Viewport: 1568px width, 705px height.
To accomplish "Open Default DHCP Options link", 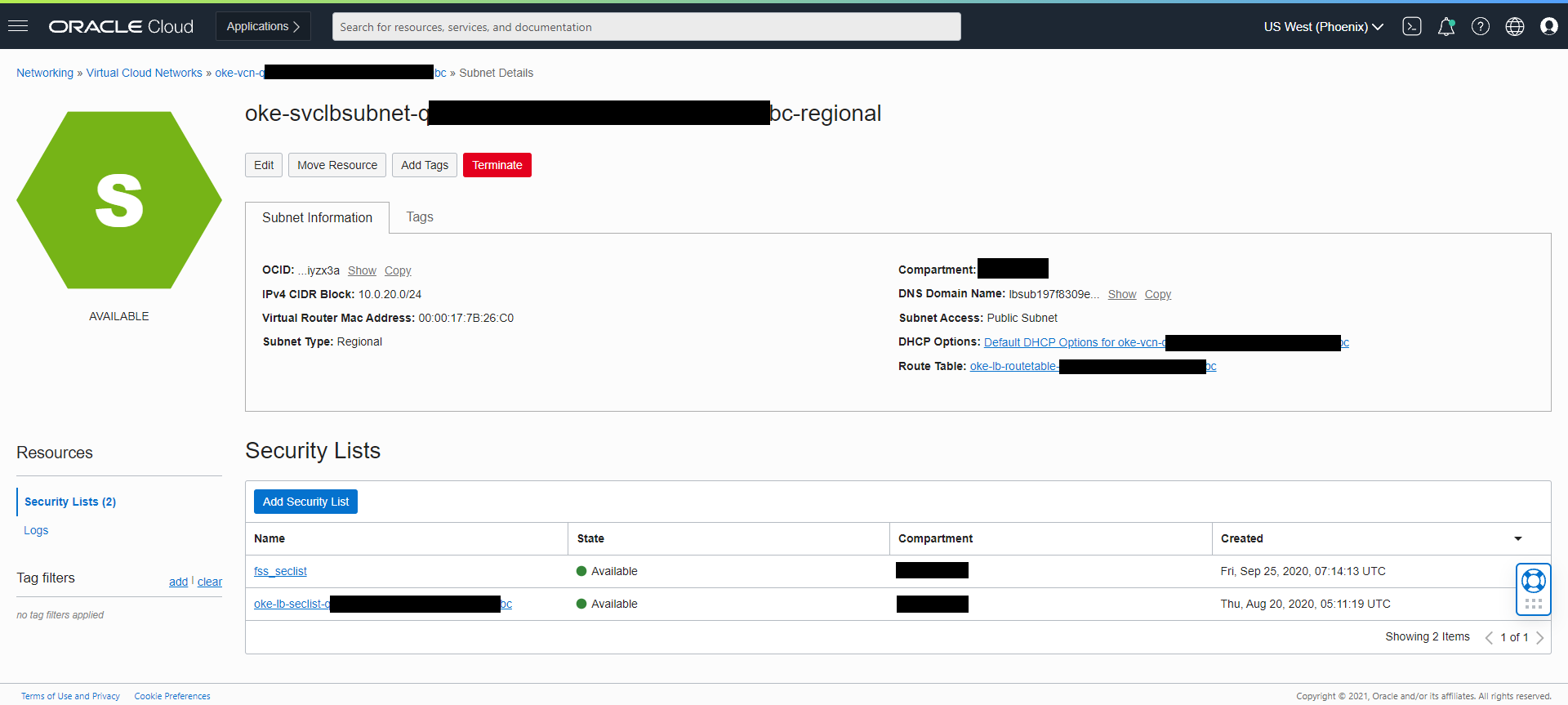I will coord(1166,342).
